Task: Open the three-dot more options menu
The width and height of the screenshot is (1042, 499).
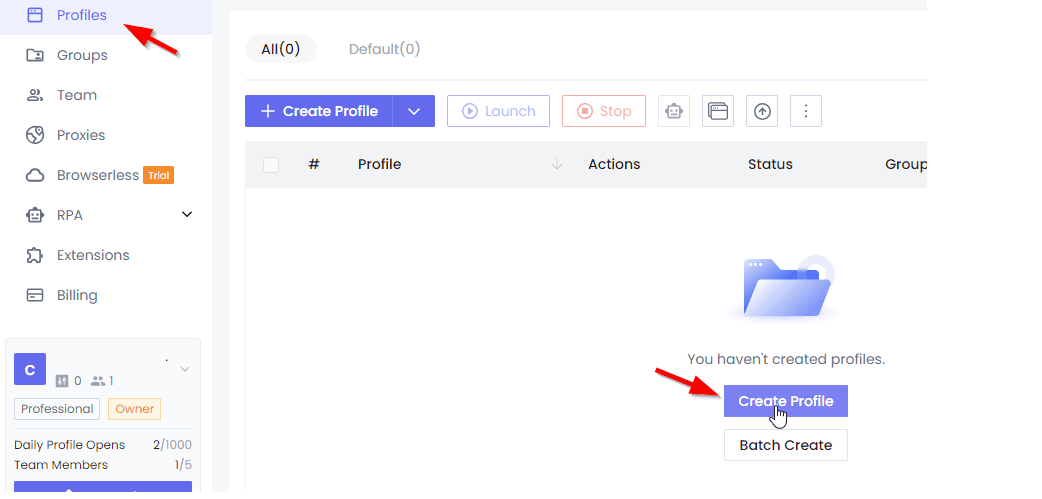Action: coord(805,111)
